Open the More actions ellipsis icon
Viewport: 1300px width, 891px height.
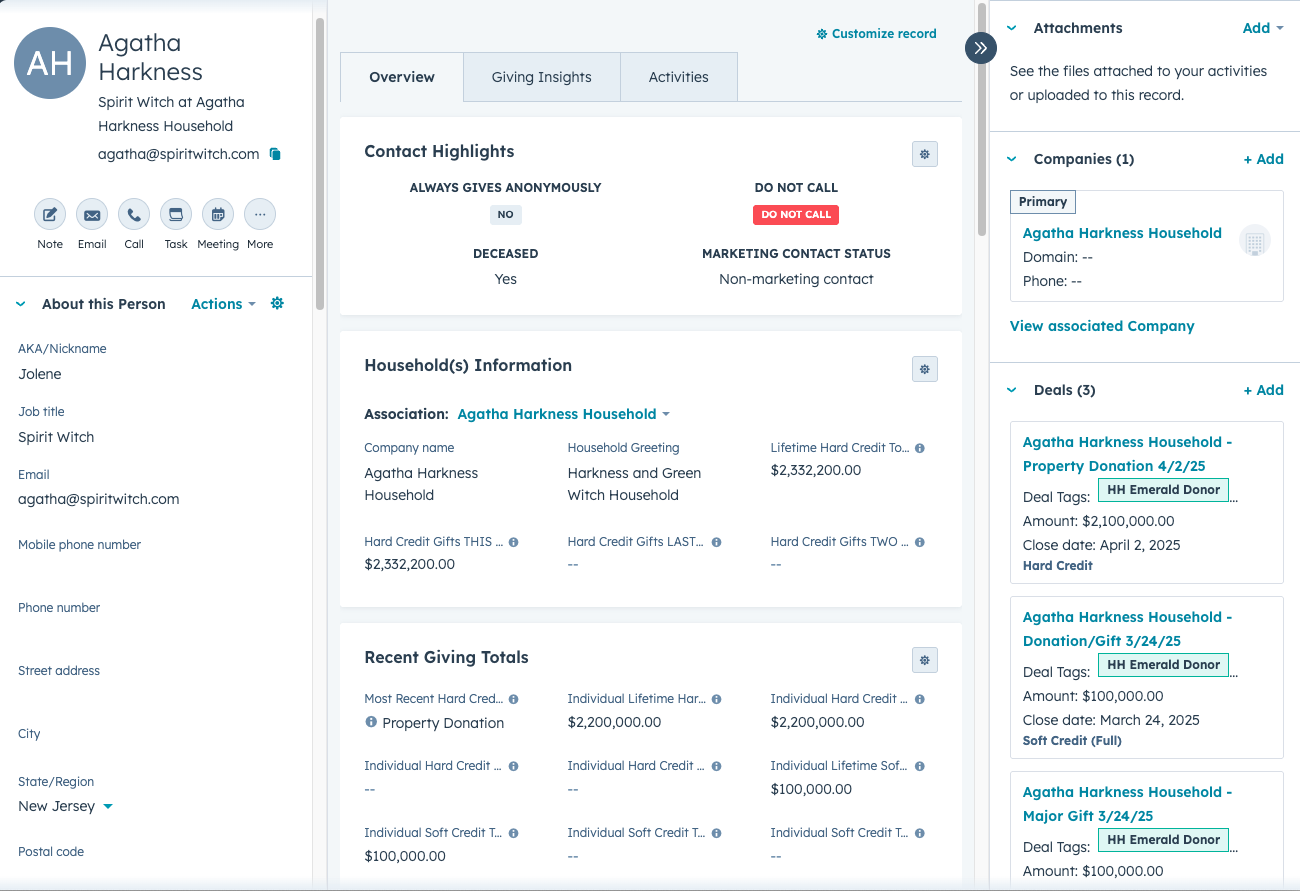tap(260, 215)
